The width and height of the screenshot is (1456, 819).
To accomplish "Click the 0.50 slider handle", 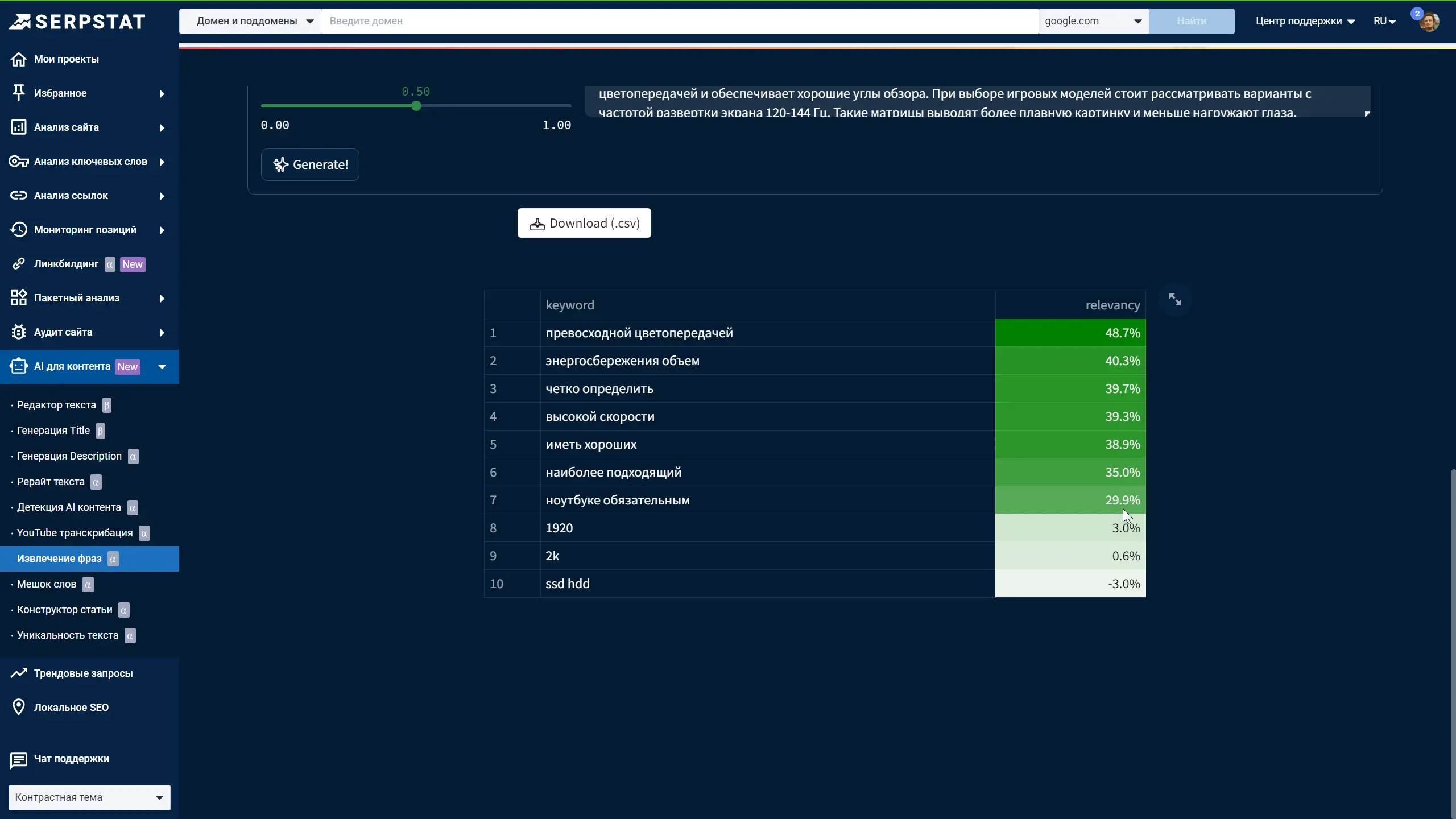I will (416, 106).
